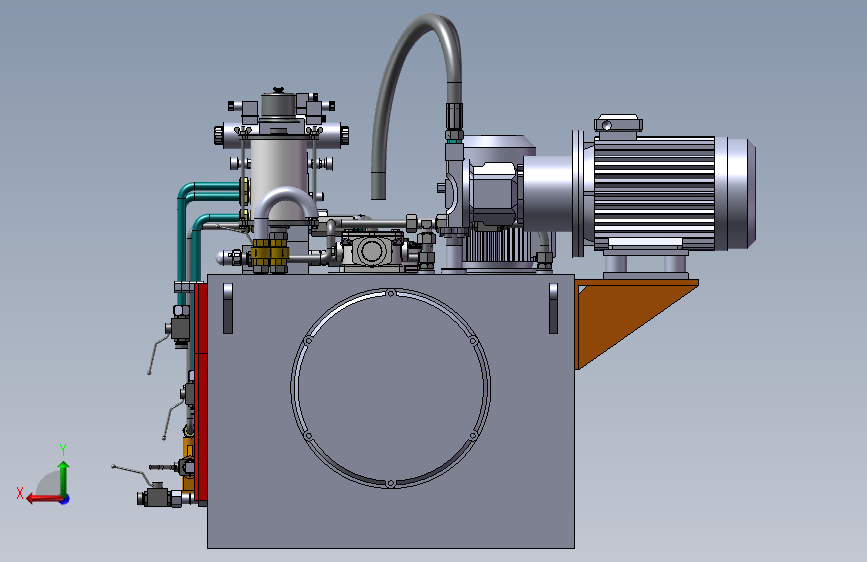Select the bell housing between pump and motor

point(547,194)
